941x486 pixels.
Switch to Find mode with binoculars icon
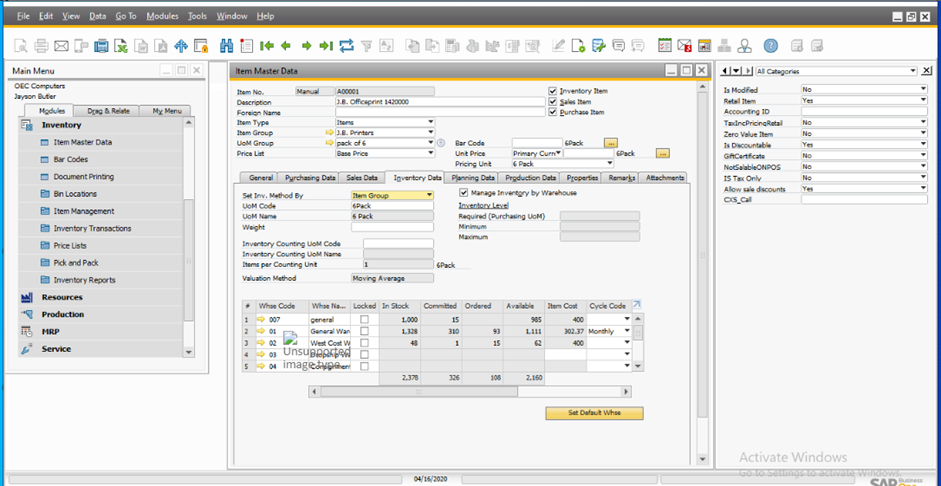(x=227, y=46)
